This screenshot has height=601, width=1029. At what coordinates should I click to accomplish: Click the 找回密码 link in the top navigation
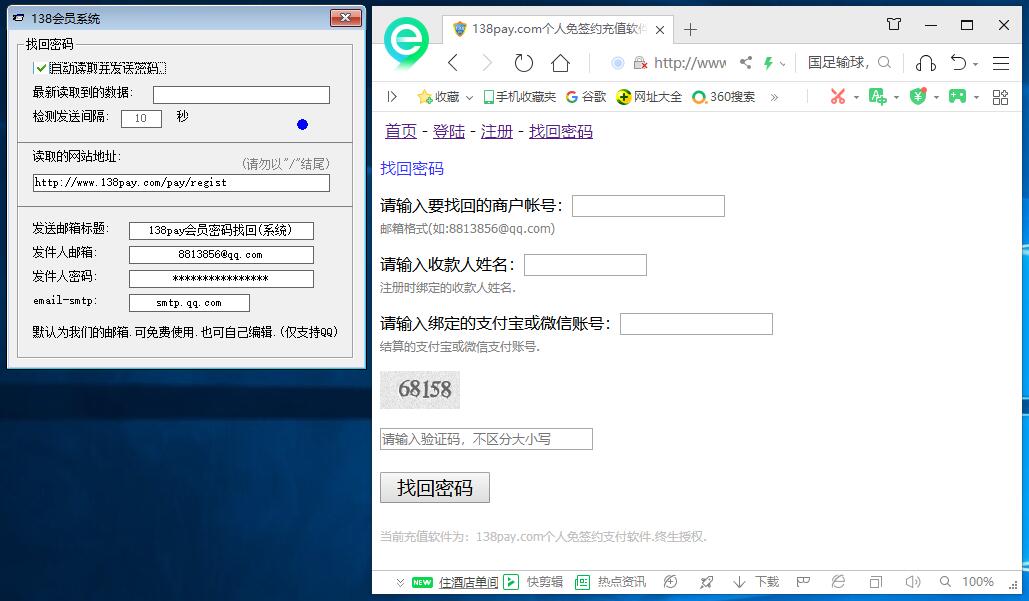coord(561,131)
